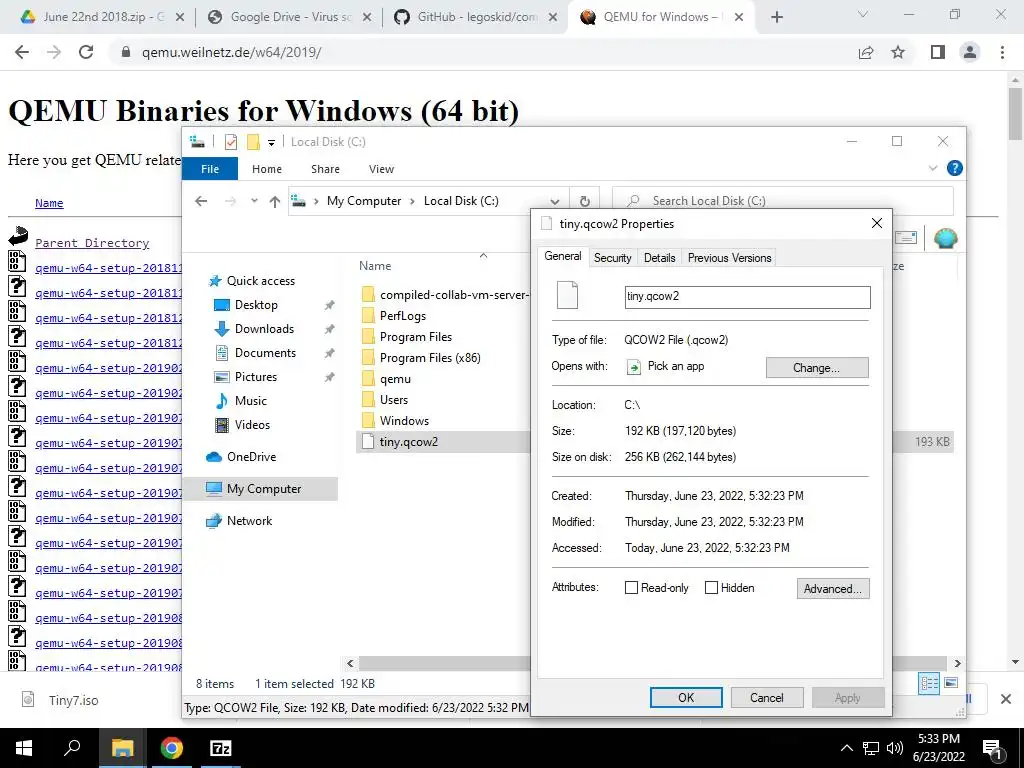Image resolution: width=1024 pixels, height=768 pixels.
Task: Select Downloads in Explorer sidebar
Action: point(264,329)
